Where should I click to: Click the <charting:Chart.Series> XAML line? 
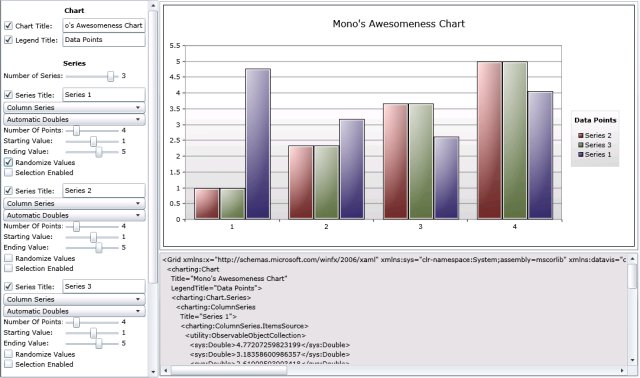pyautogui.click(x=211, y=298)
